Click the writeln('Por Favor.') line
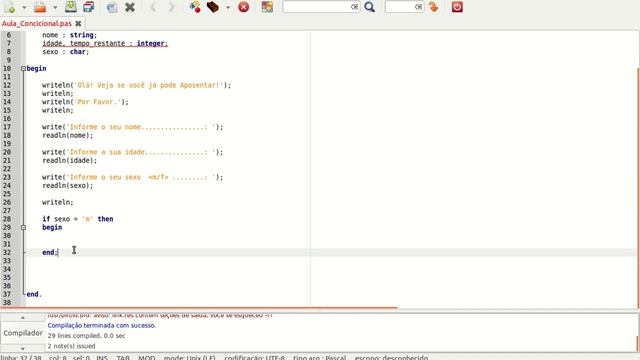Viewport: 640px width, 360px height. pos(85,102)
